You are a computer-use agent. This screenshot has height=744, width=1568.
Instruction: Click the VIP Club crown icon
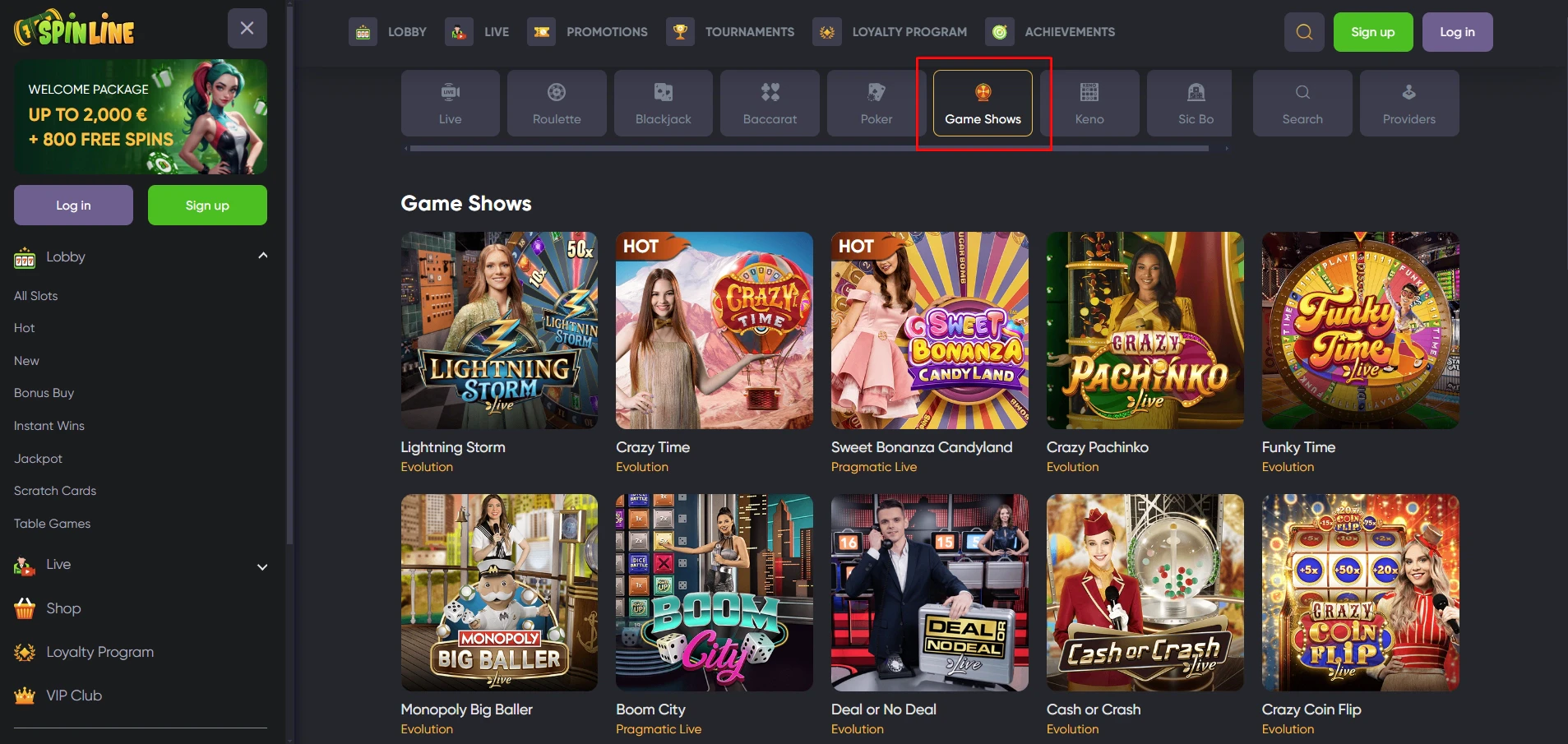25,696
